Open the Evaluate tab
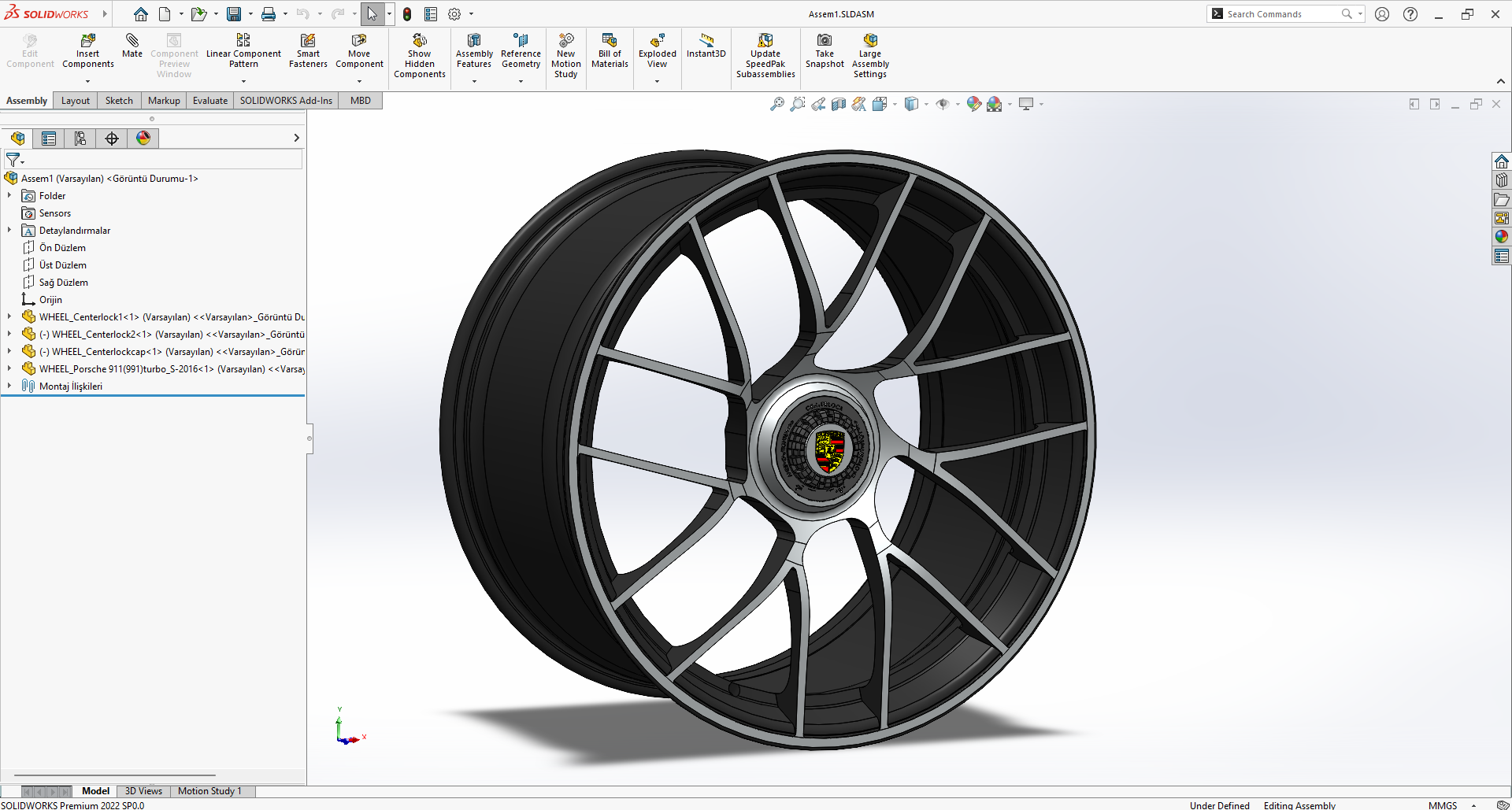The width and height of the screenshot is (1512, 810). pos(210,101)
